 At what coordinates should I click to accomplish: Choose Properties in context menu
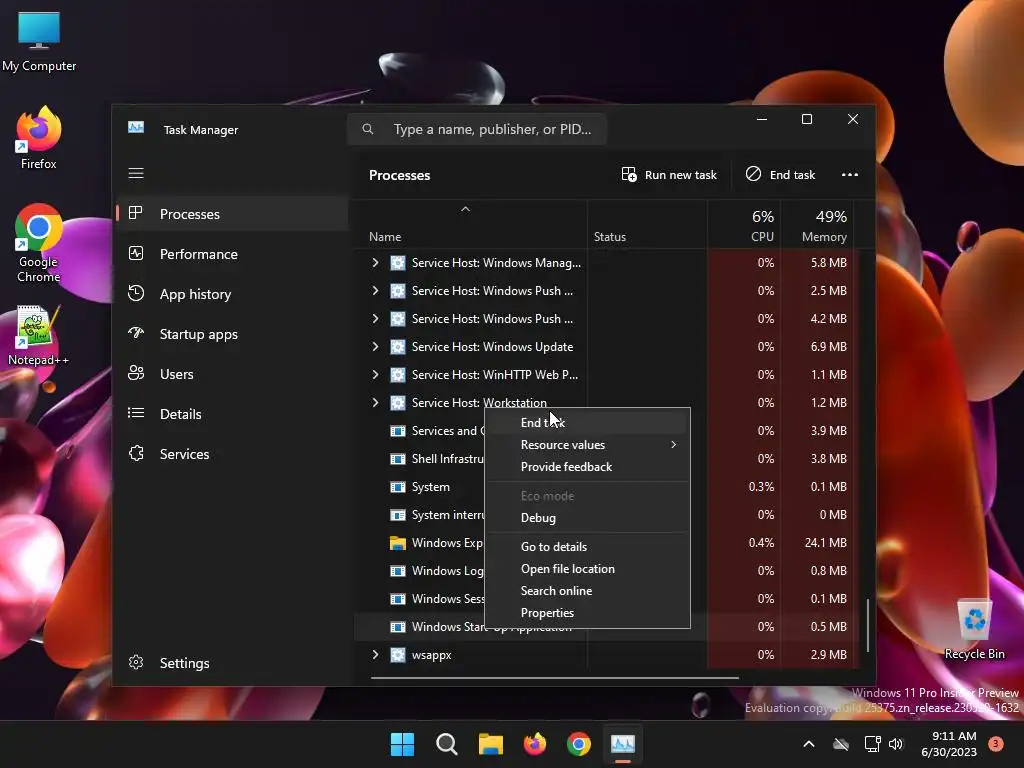click(586, 613)
